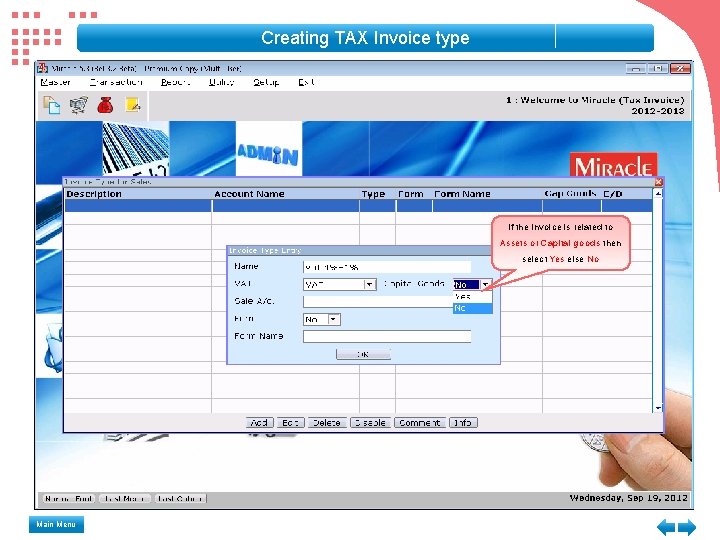Image resolution: width=720 pixels, height=540 pixels.
Task: Click the Edit button
Action: click(290, 422)
